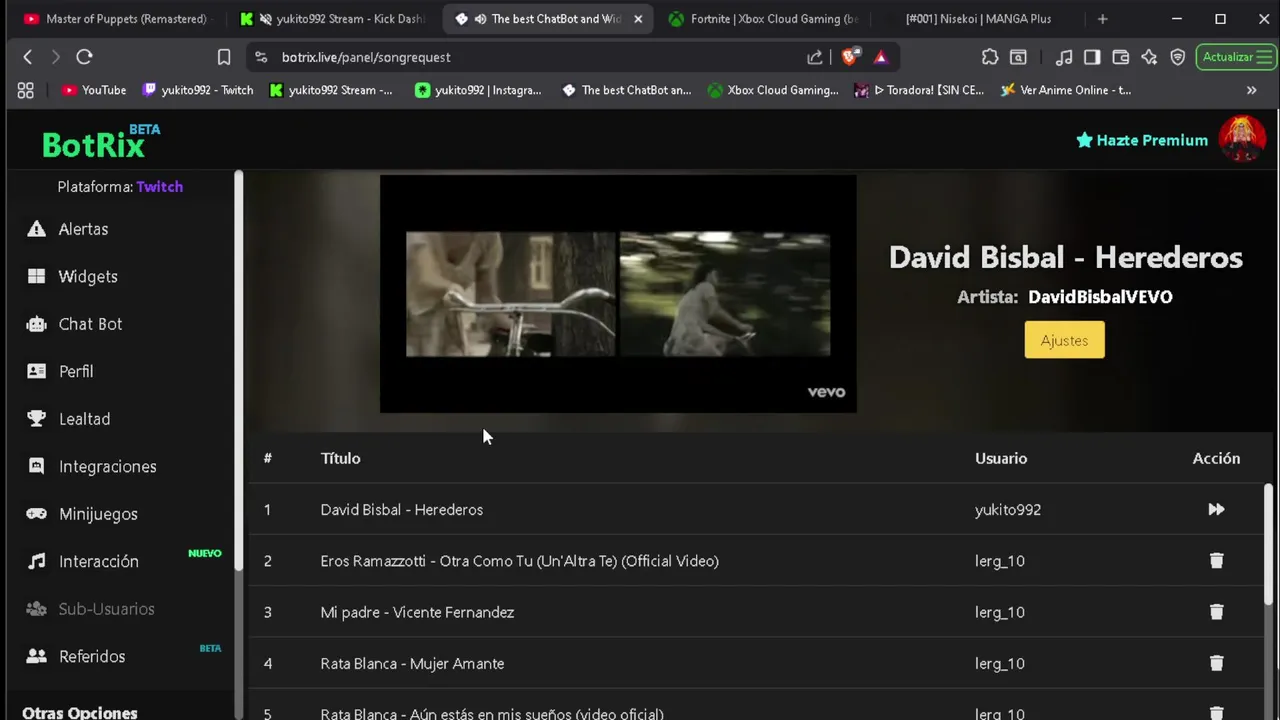Open the Perfil page

(76, 371)
